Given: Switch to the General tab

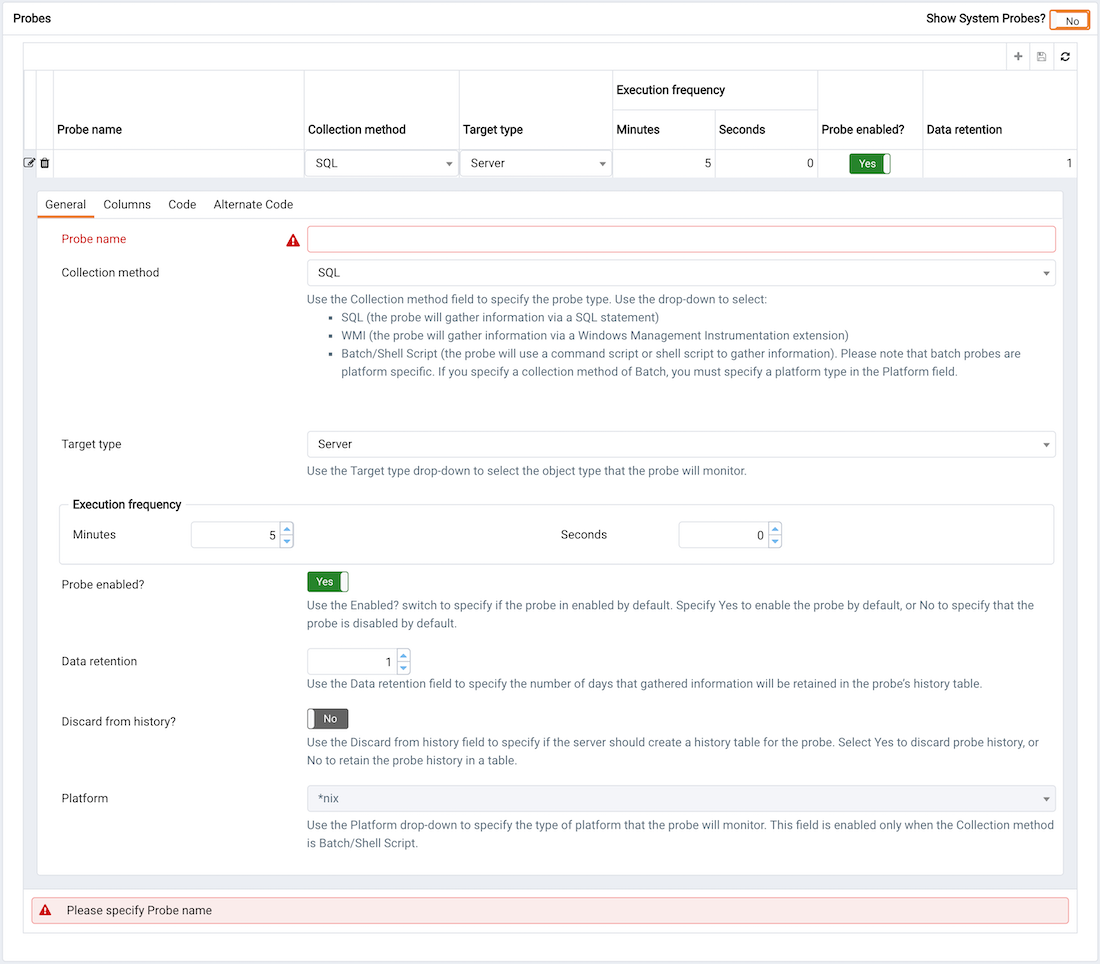Looking at the screenshot, I should (x=65, y=204).
